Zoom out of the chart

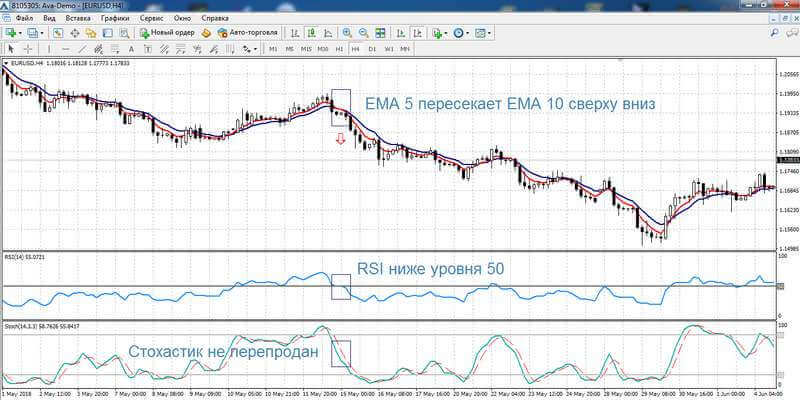[363, 33]
